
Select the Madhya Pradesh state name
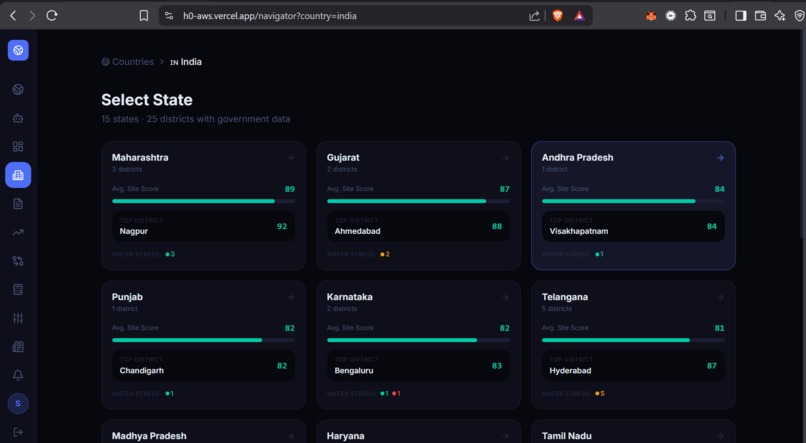pos(149,436)
